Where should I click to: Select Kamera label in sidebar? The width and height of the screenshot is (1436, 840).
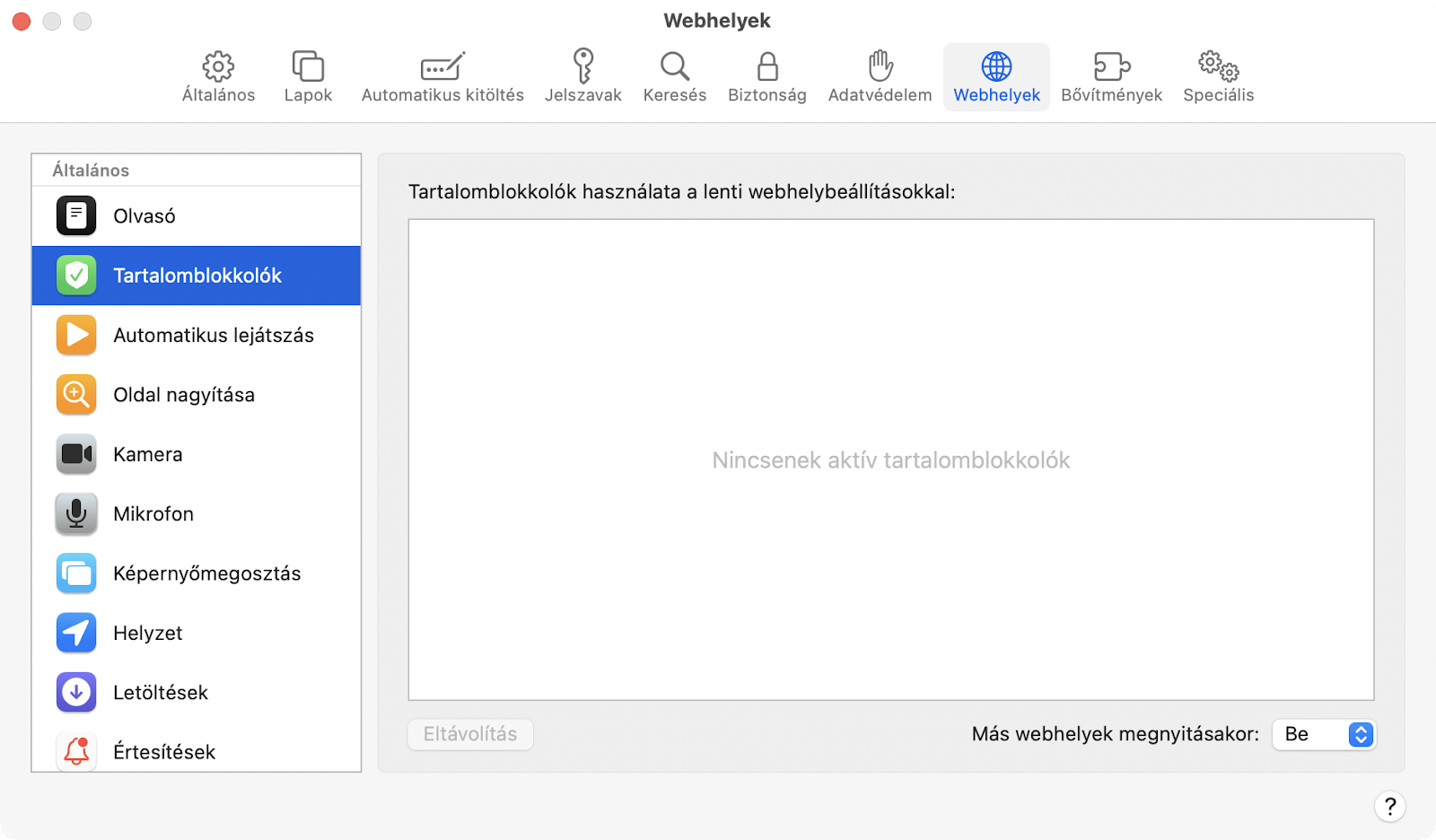(148, 454)
